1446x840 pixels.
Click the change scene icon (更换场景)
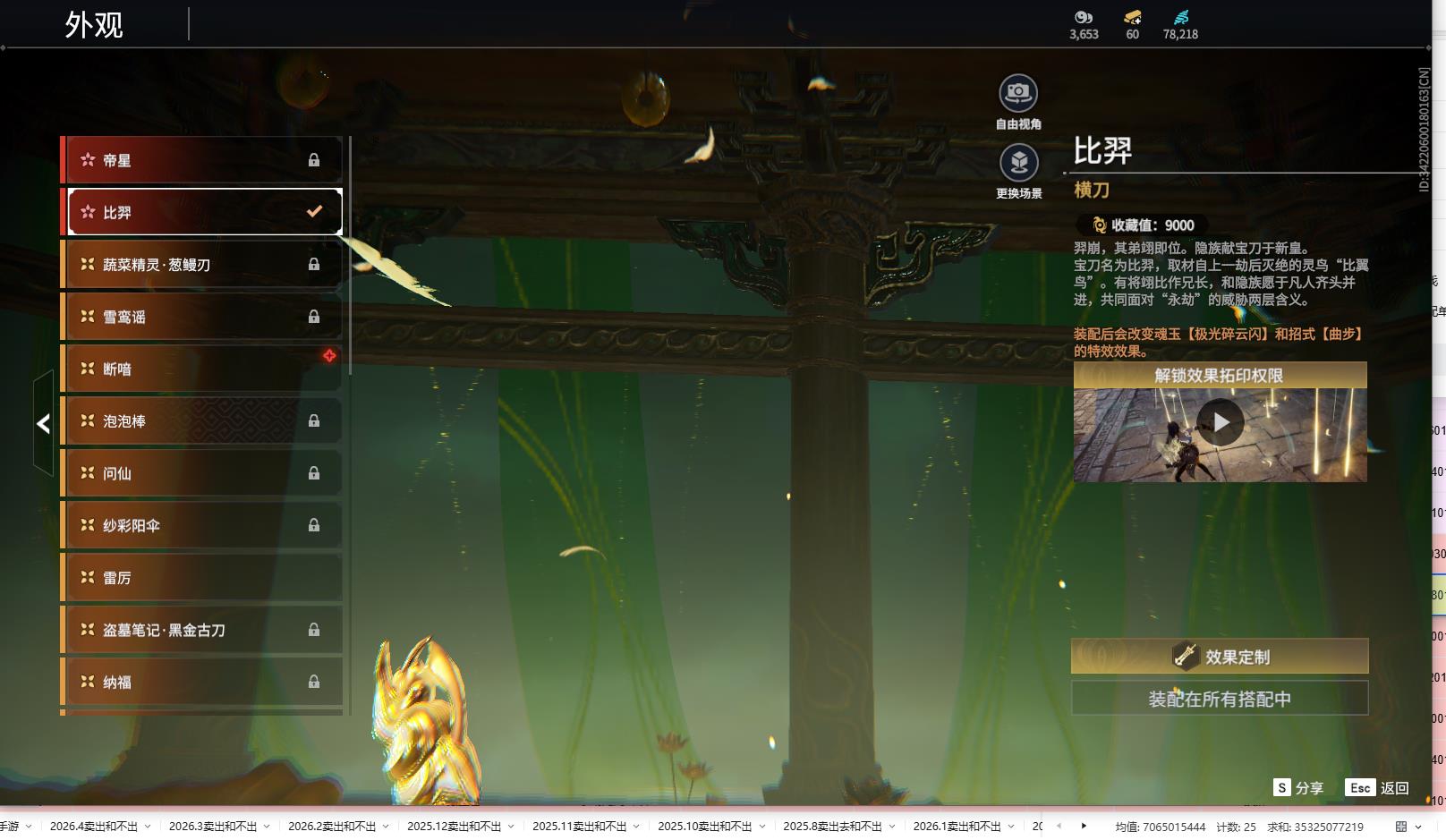1018,163
